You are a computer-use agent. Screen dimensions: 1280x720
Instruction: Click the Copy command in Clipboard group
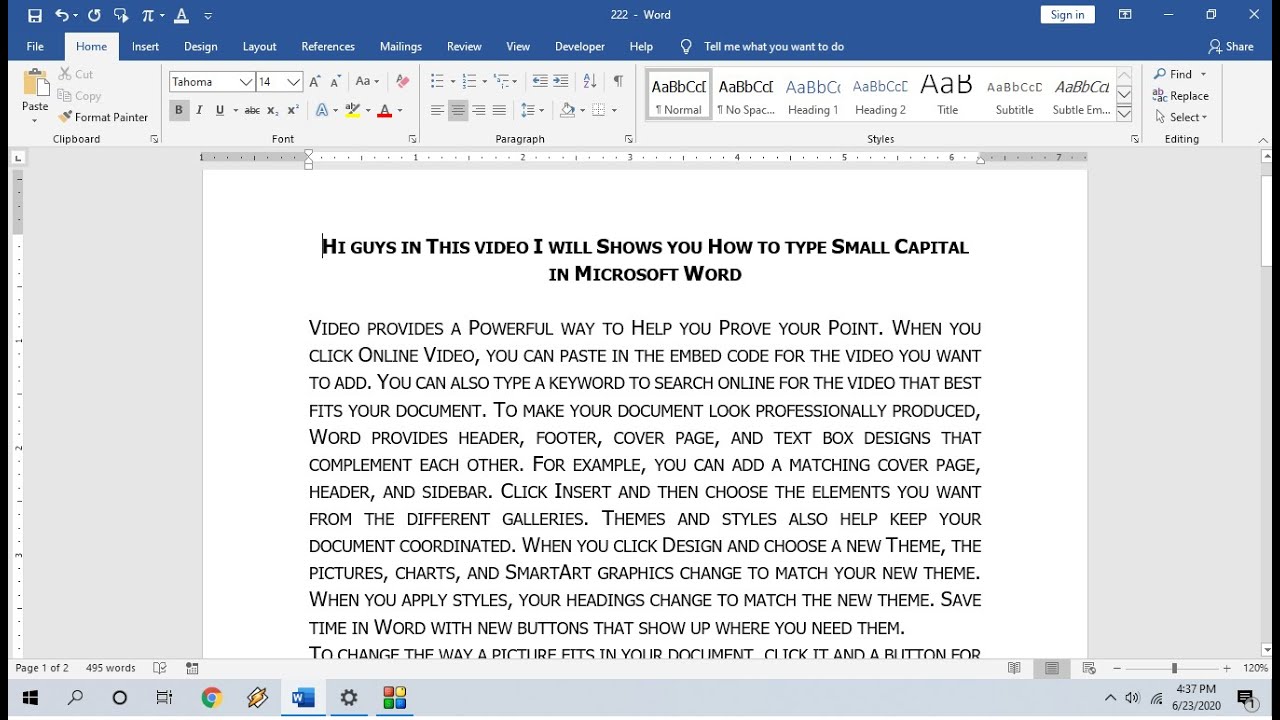pos(80,96)
